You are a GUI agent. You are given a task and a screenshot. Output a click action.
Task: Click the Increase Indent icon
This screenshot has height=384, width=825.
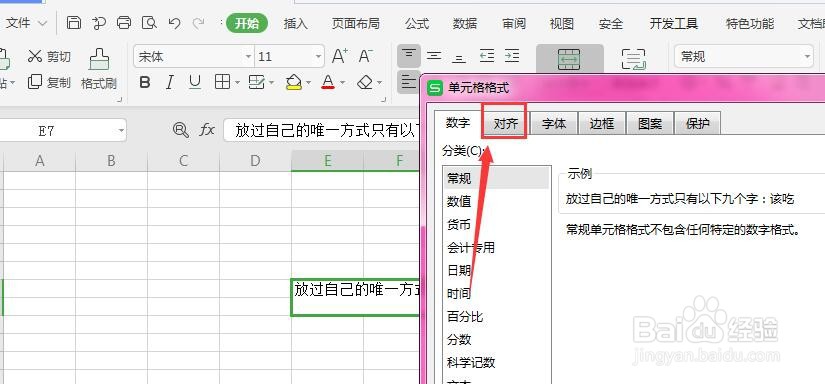click(512, 56)
